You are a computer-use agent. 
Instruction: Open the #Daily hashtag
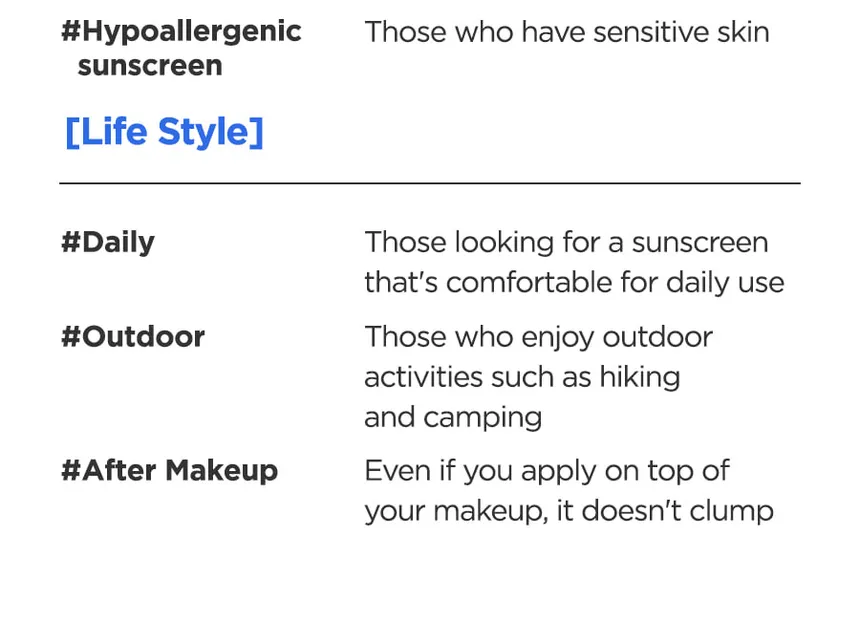(108, 242)
